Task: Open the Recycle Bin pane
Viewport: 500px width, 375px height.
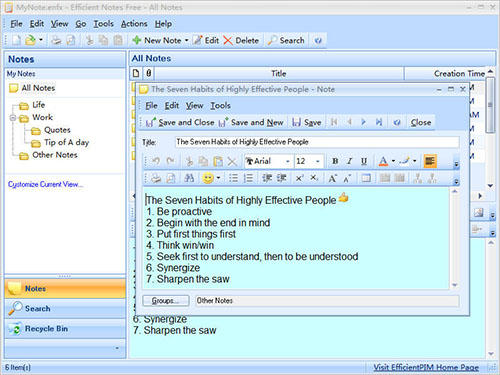Action: (x=65, y=329)
